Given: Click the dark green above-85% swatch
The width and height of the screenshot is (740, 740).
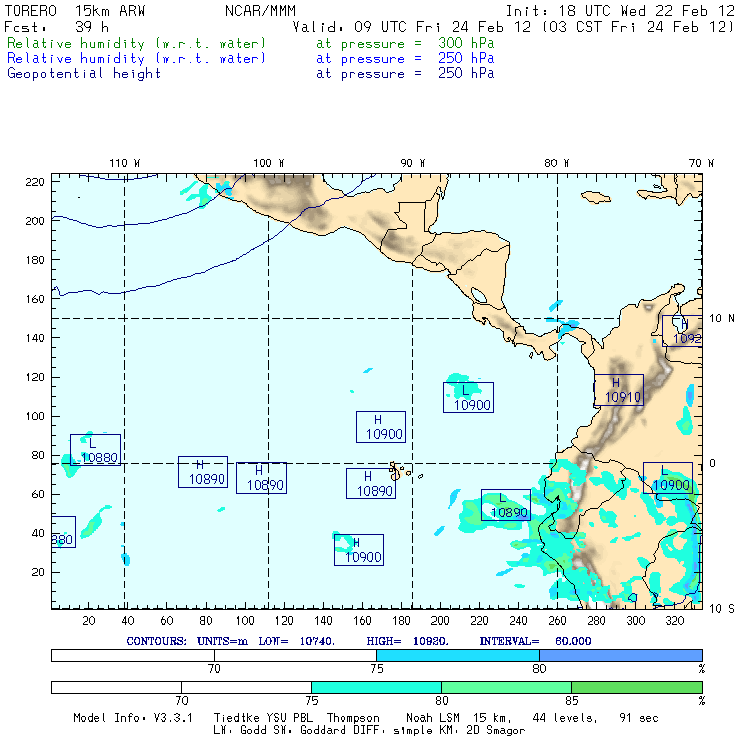Looking at the screenshot, I should pyautogui.click(x=637, y=687).
